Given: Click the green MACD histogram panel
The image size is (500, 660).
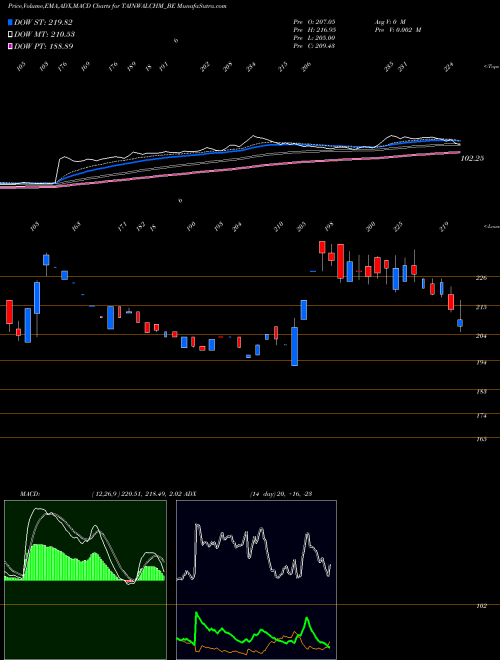Looking at the screenshot, I should click(x=85, y=580).
